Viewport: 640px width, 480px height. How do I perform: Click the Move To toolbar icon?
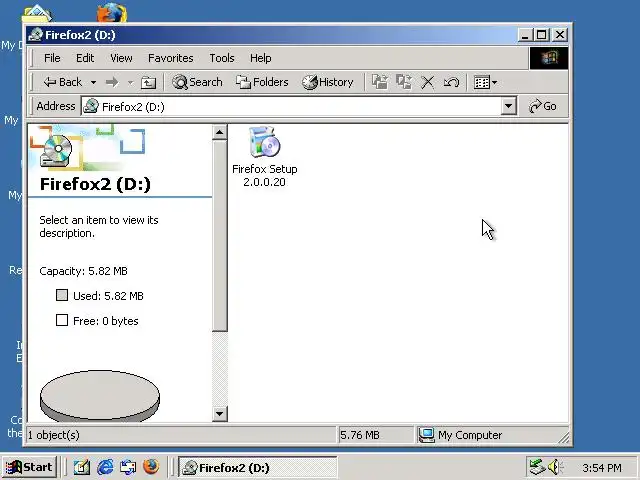pyautogui.click(x=380, y=82)
